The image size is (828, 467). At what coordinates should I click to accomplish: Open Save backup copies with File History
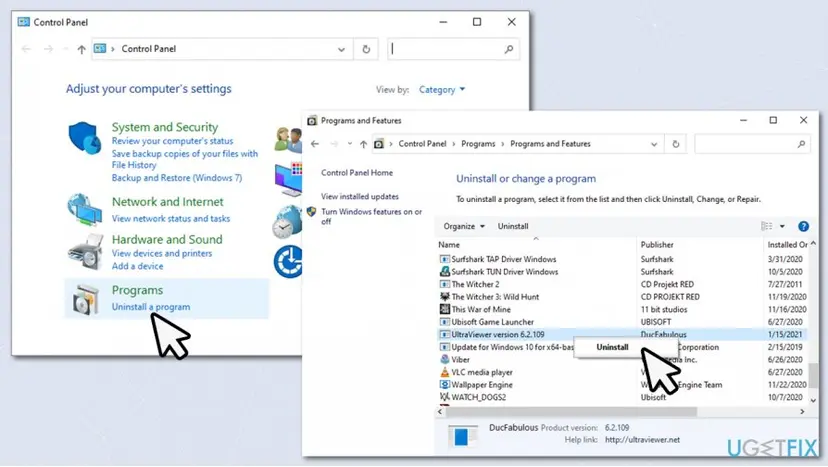point(185,160)
